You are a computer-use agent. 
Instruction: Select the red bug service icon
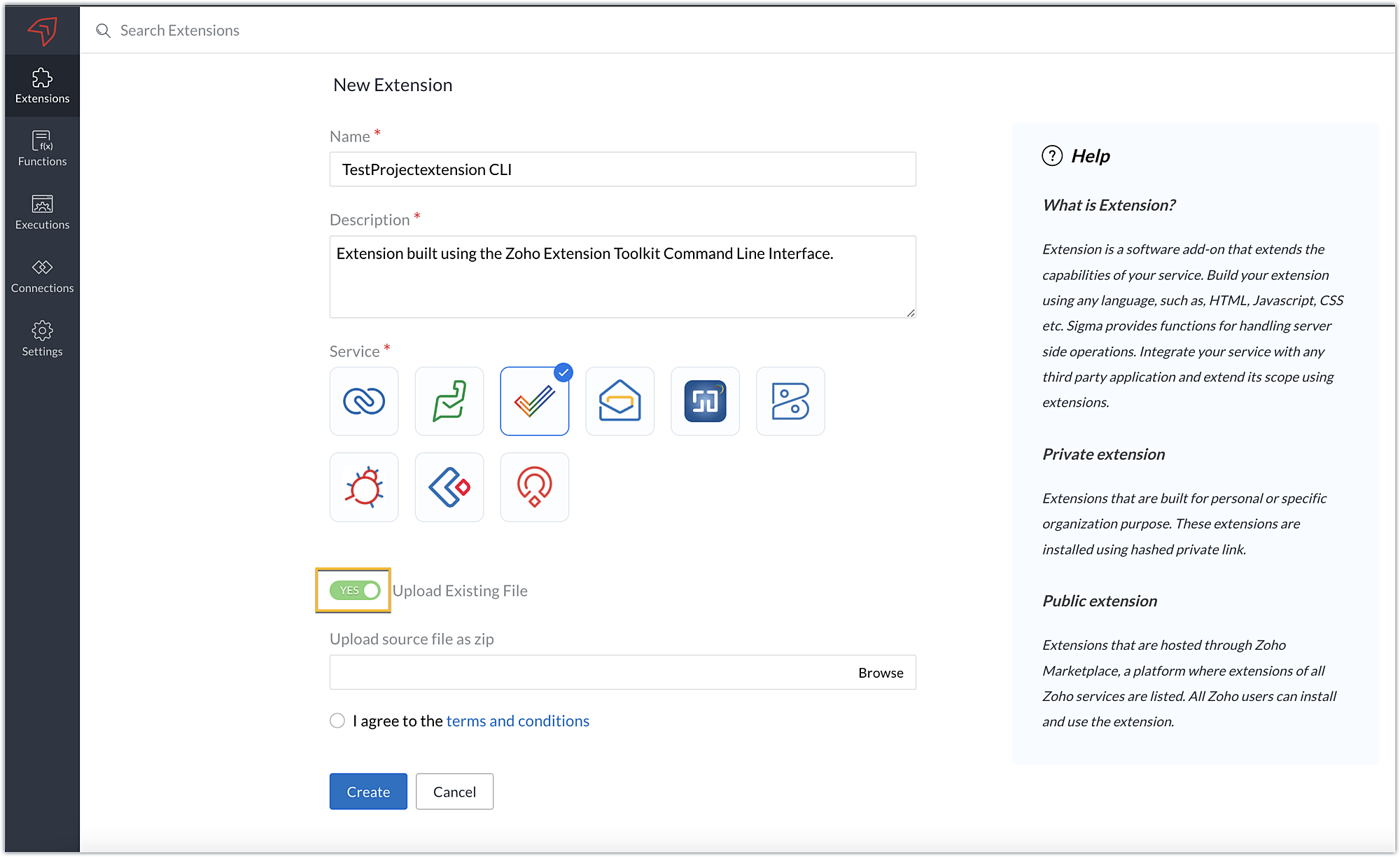click(364, 487)
